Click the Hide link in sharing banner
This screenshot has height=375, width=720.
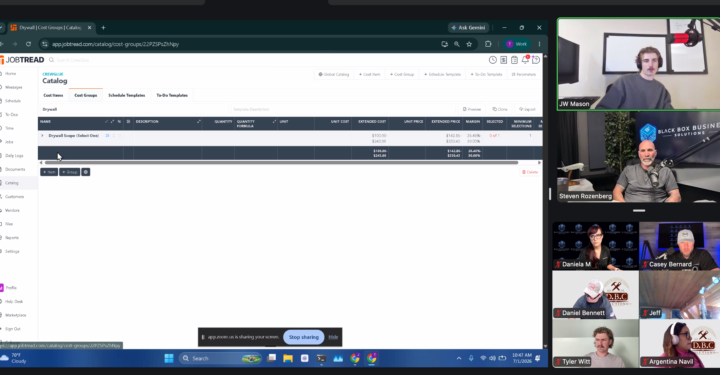click(333, 337)
